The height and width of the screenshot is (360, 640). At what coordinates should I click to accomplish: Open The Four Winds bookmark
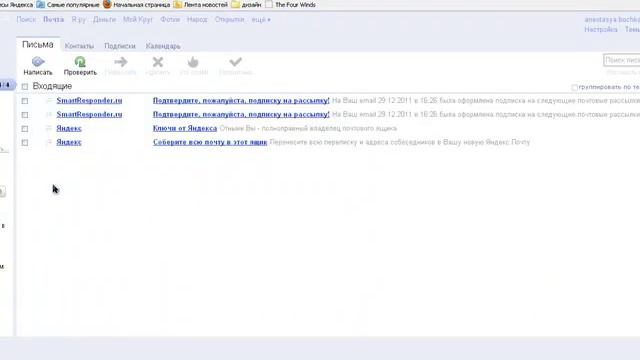tap(291, 5)
